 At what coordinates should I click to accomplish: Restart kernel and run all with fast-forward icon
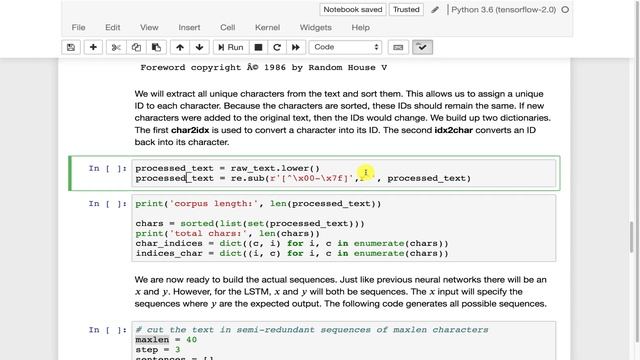click(x=296, y=47)
